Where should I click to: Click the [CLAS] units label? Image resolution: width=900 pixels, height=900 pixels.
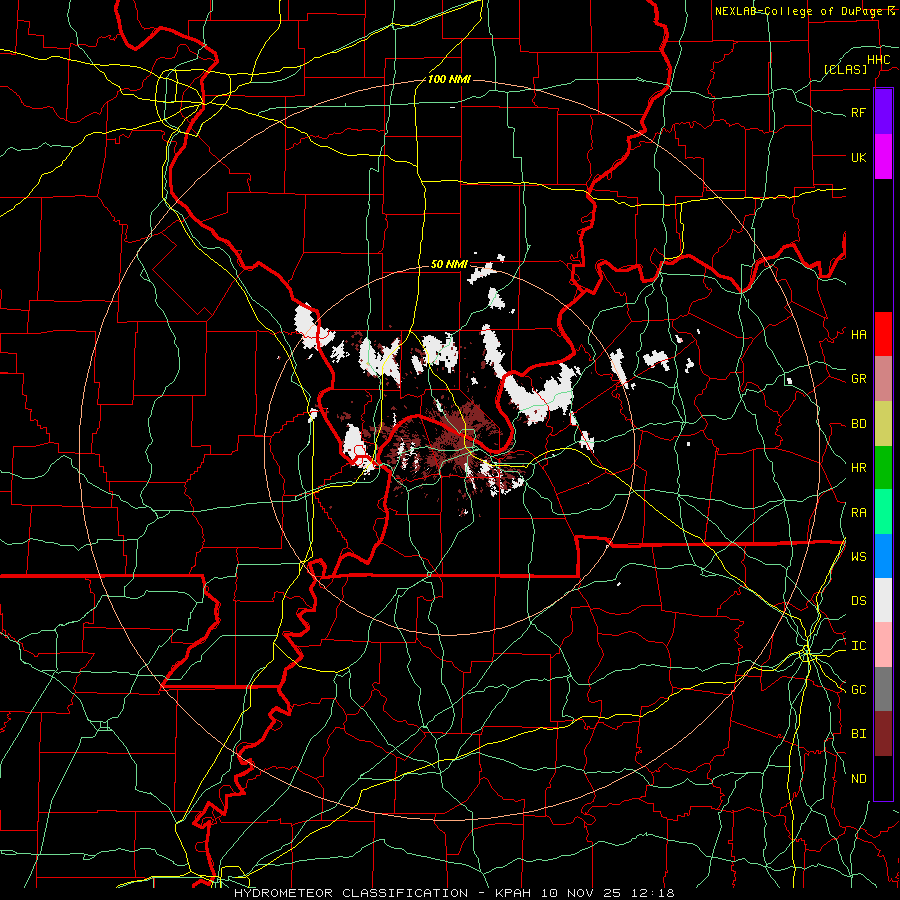[x=845, y=69]
